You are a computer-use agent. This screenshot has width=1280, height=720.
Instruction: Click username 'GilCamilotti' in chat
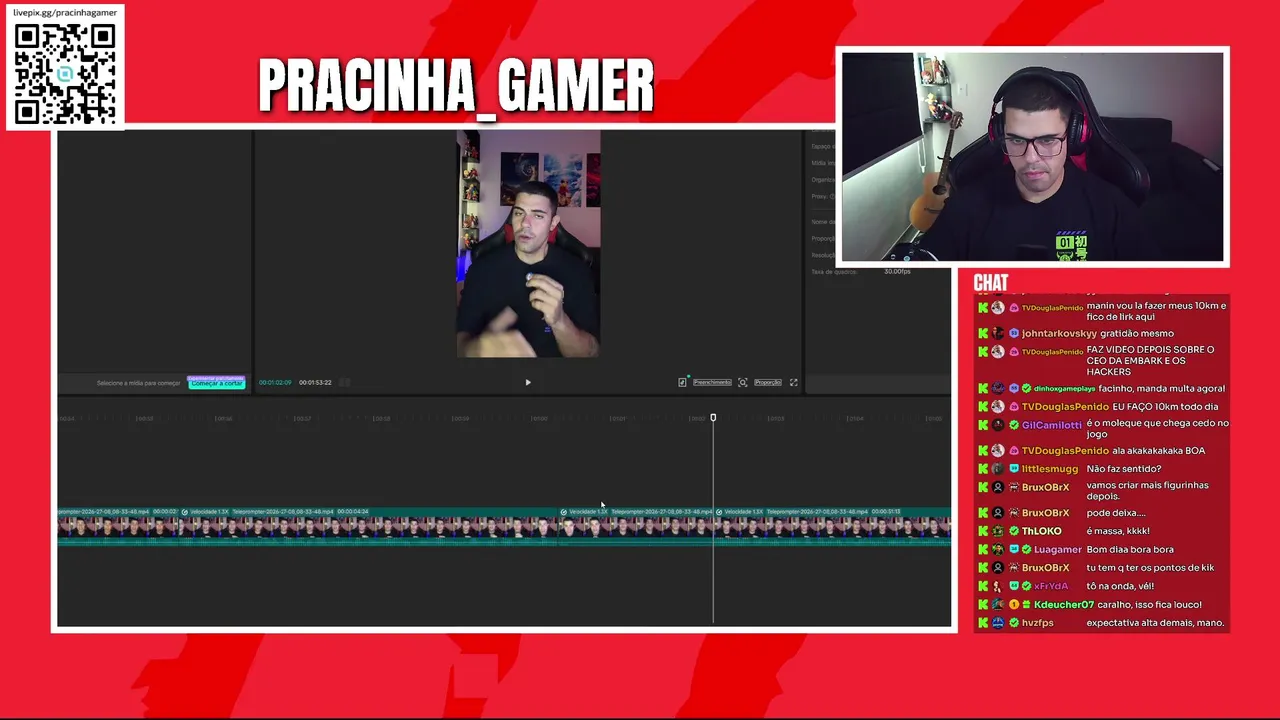pyautogui.click(x=1052, y=425)
